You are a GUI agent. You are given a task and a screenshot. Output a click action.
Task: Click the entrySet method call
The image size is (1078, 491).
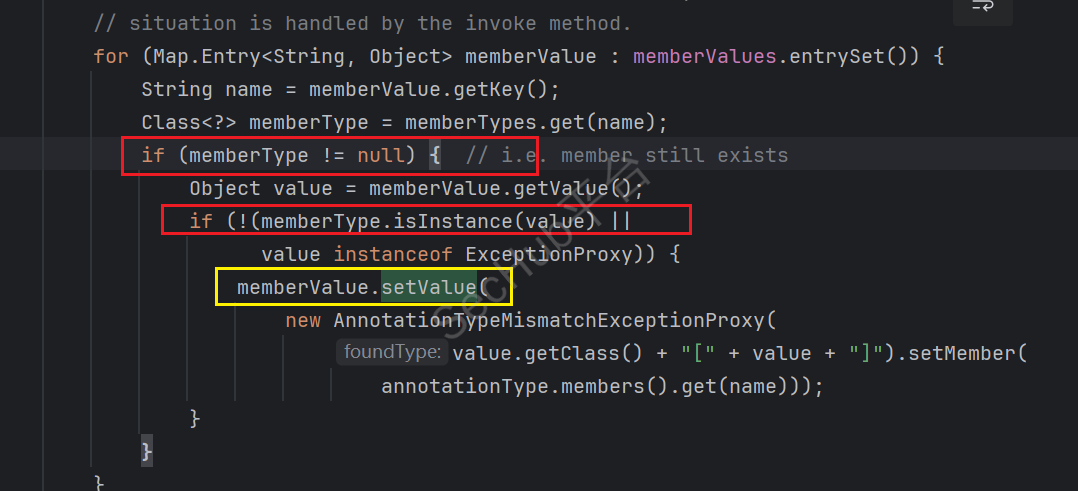(848, 56)
